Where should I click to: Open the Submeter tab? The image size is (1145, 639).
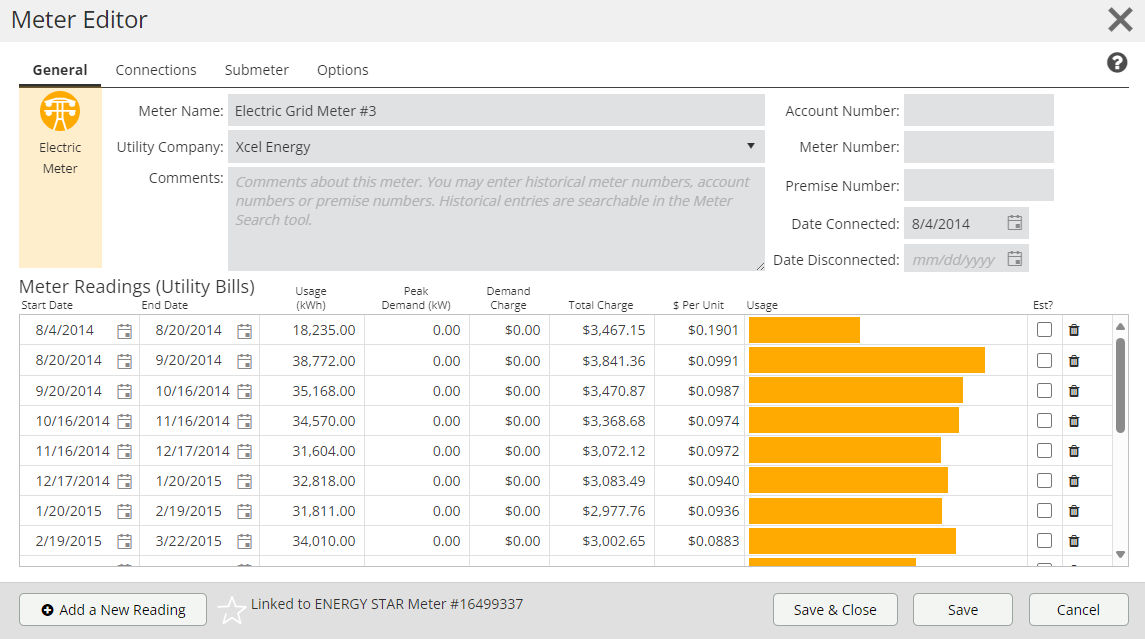point(257,70)
